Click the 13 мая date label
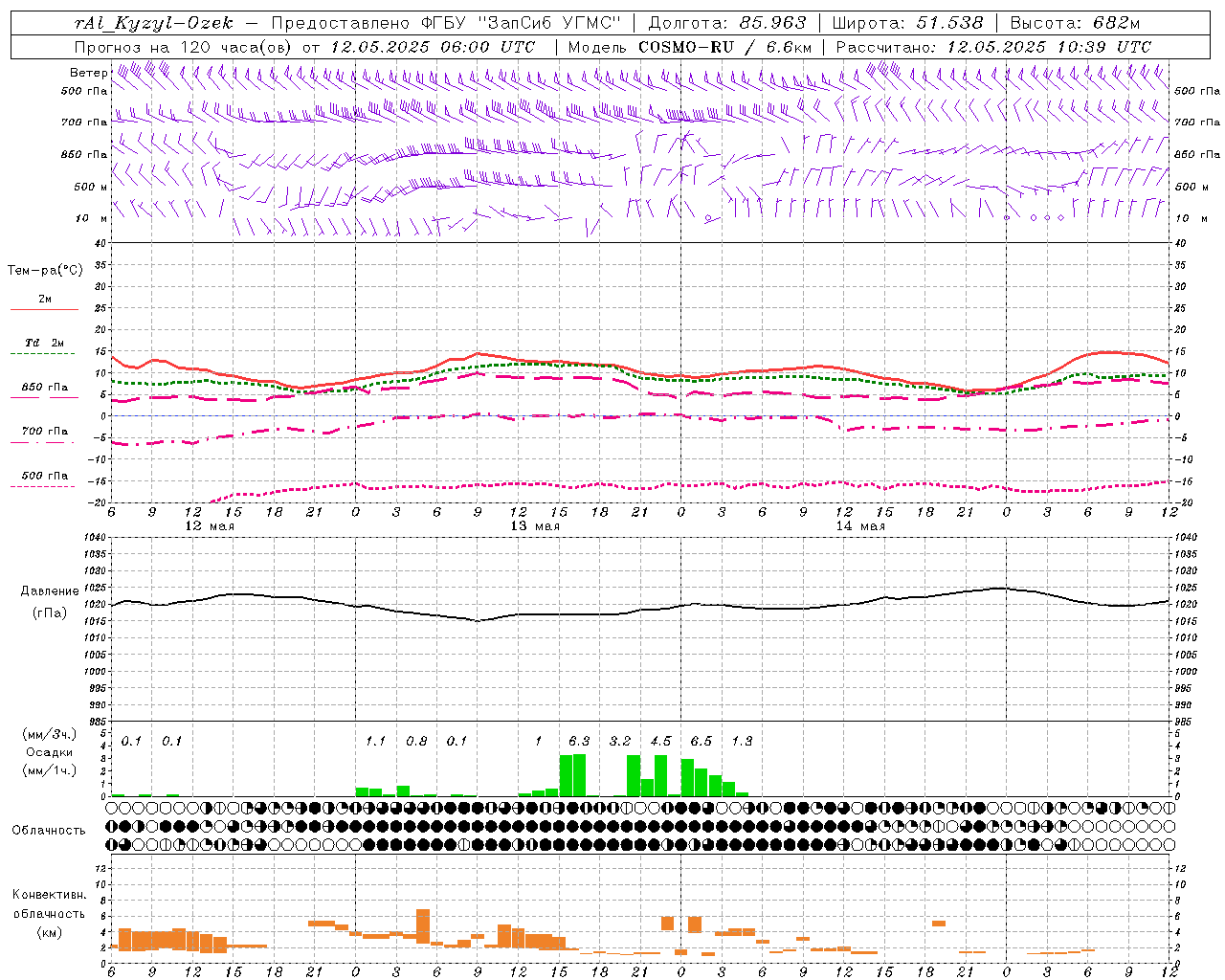1225x980 pixels. click(x=535, y=526)
